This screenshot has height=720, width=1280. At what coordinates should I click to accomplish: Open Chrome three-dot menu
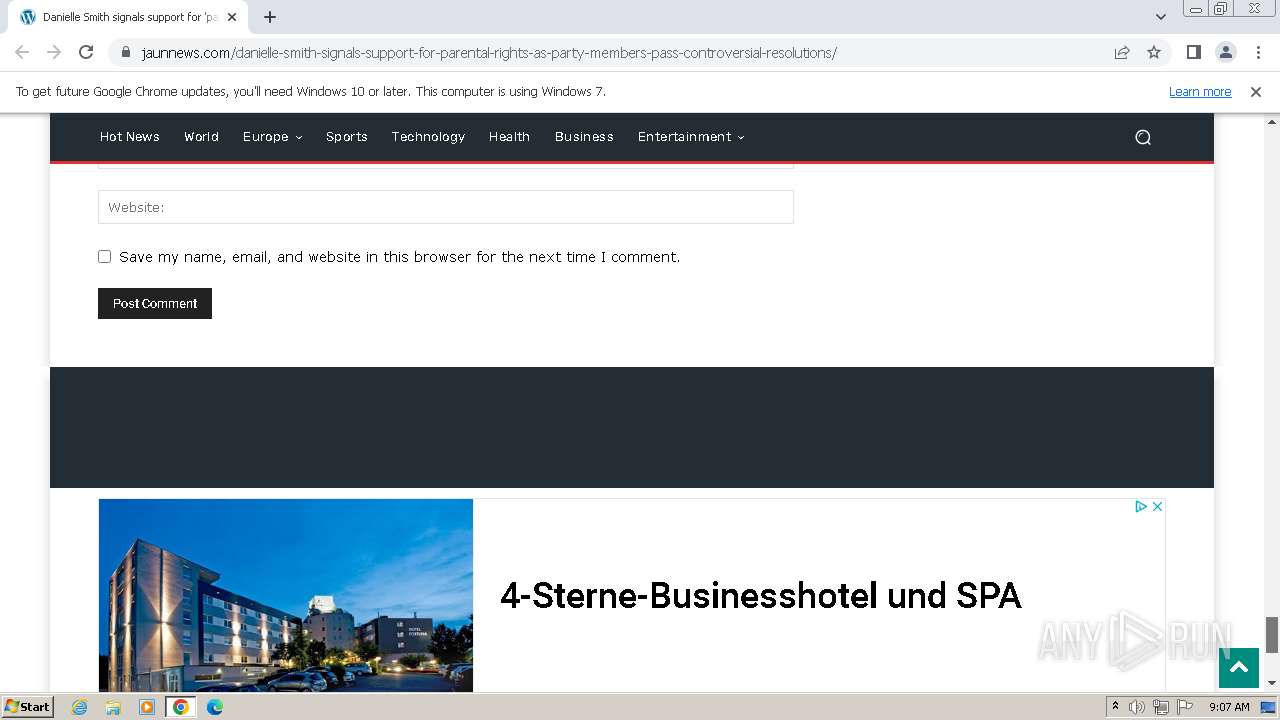tap(1258, 52)
